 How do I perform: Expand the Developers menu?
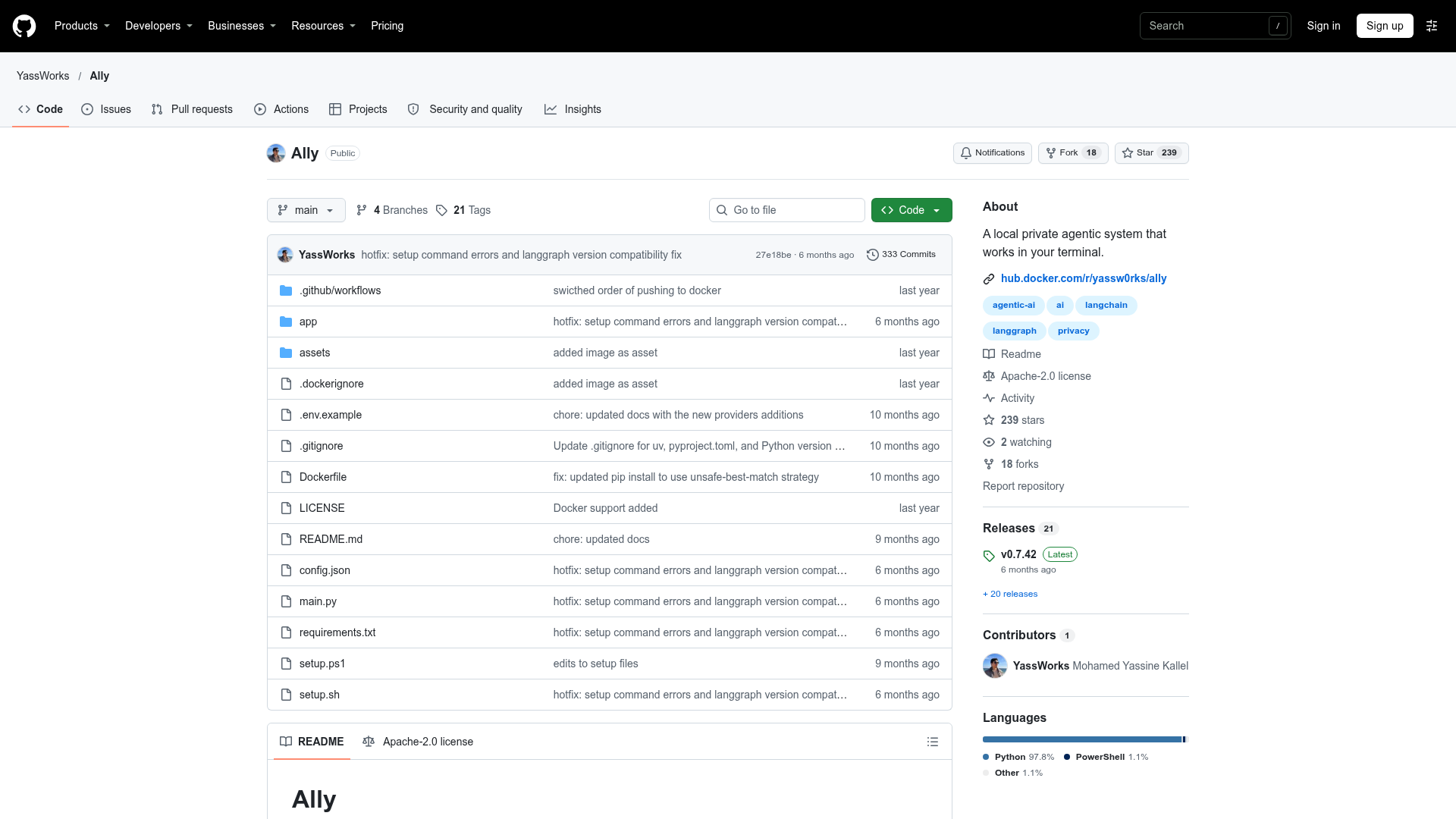(x=159, y=26)
